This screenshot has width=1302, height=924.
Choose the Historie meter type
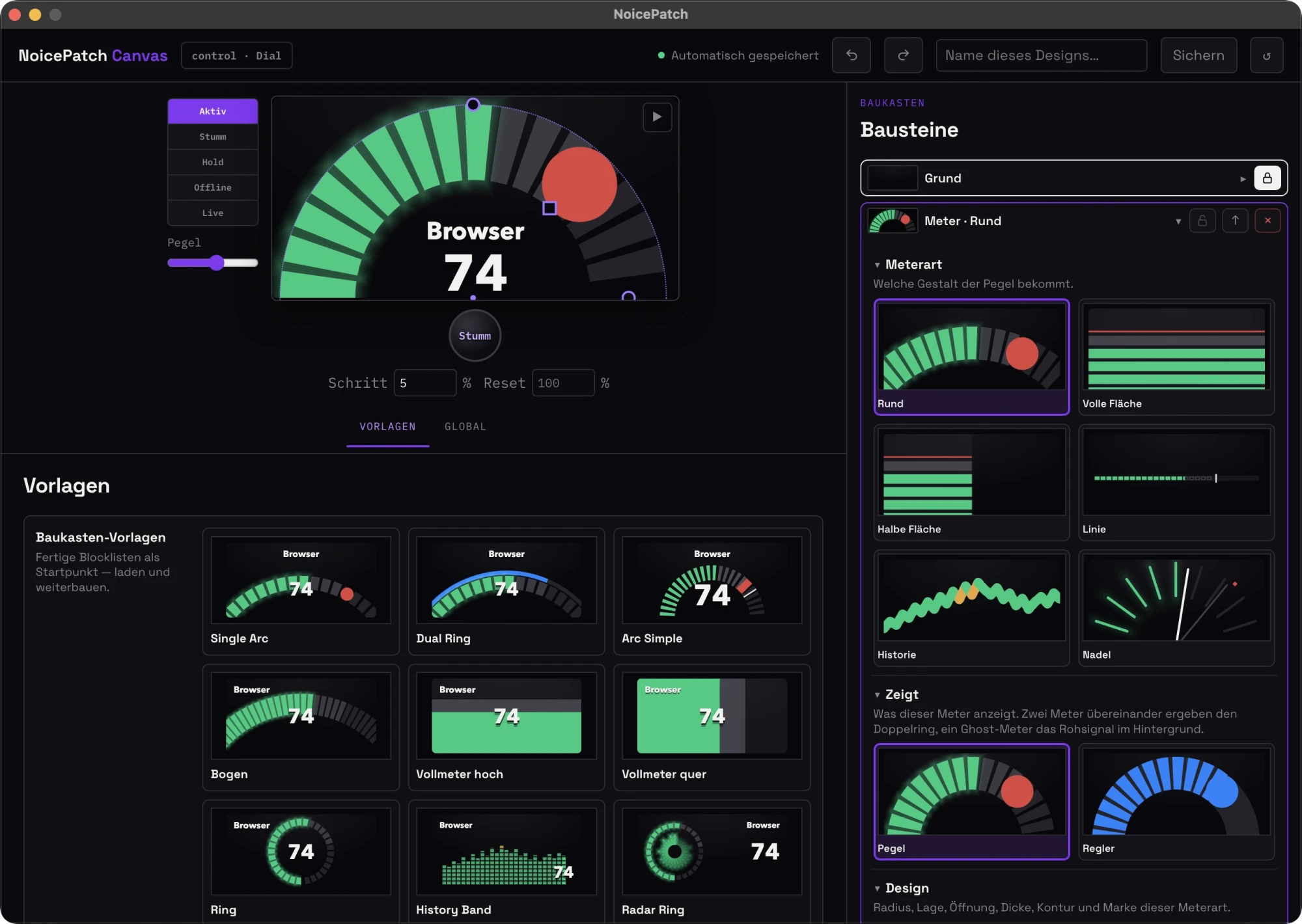pyautogui.click(x=971, y=608)
